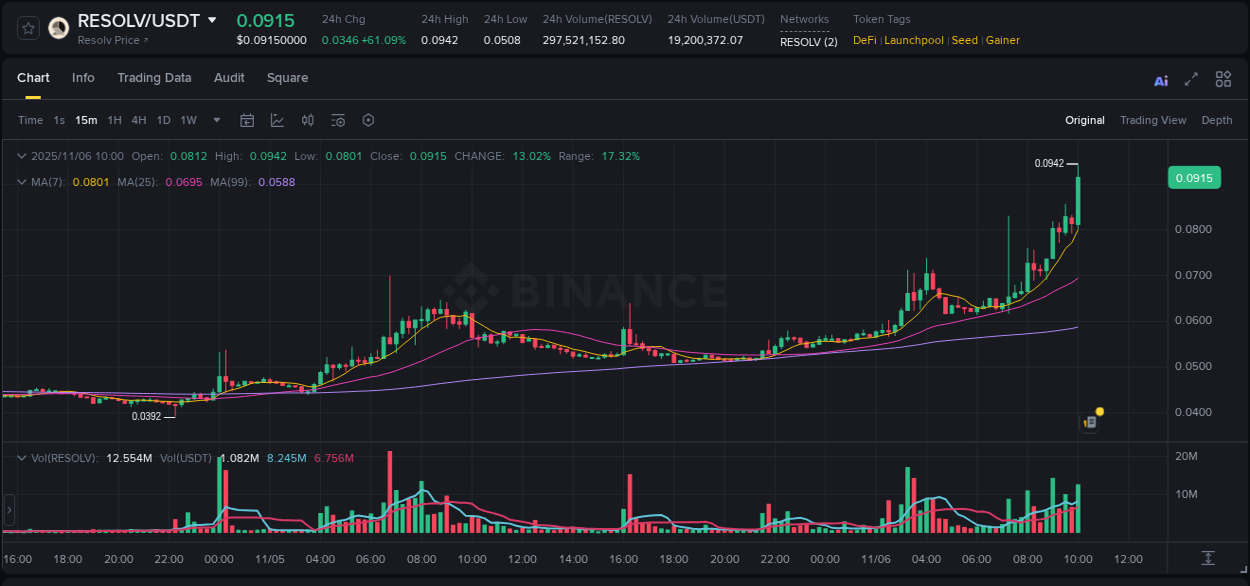1250x586 pixels.
Task: Click the RESOLV token logo thumbnail
Action: click(58, 28)
